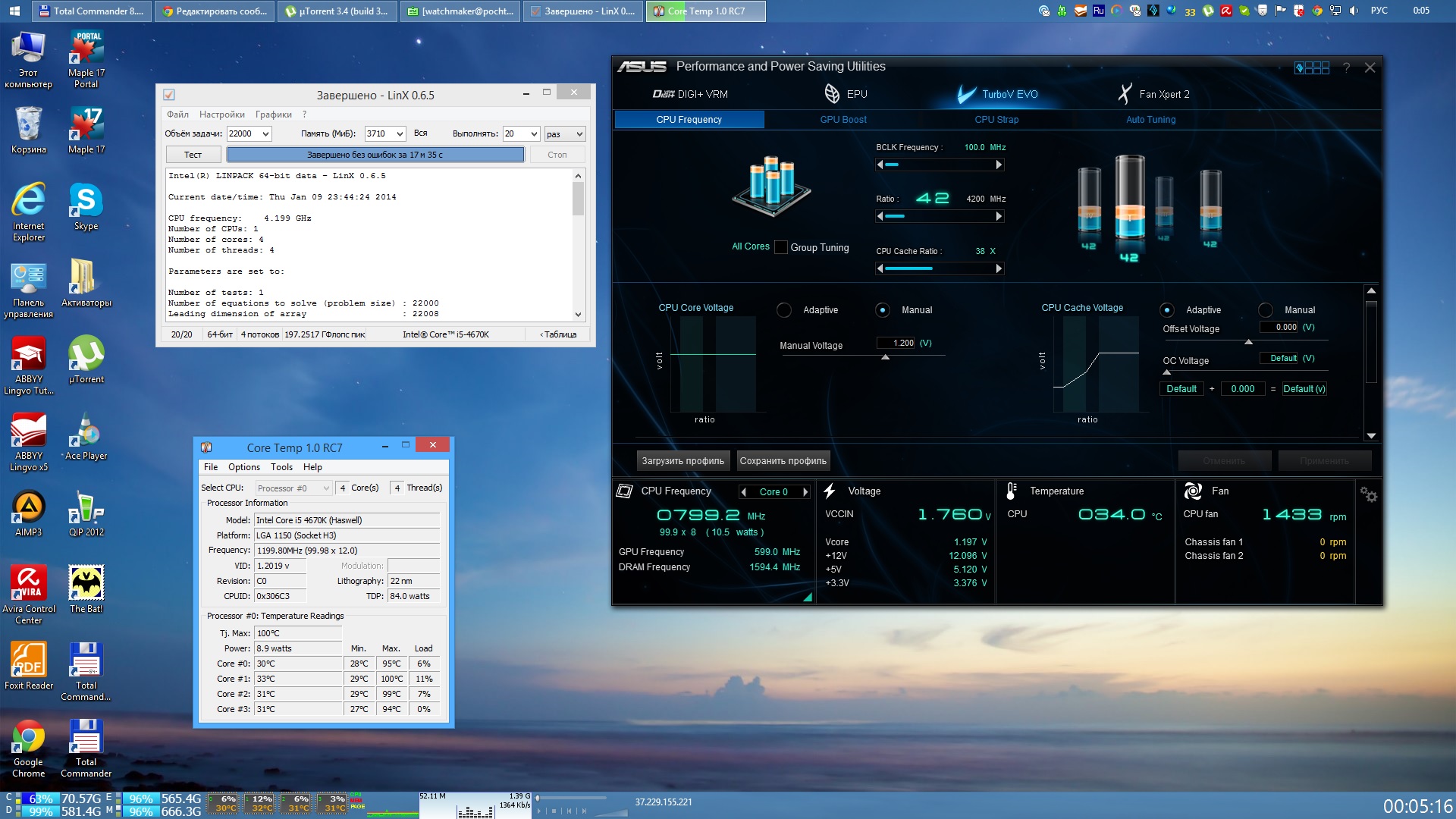Select Manual CPU Cache Voltage mode
This screenshot has width=1456, height=819.
(1265, 310)
